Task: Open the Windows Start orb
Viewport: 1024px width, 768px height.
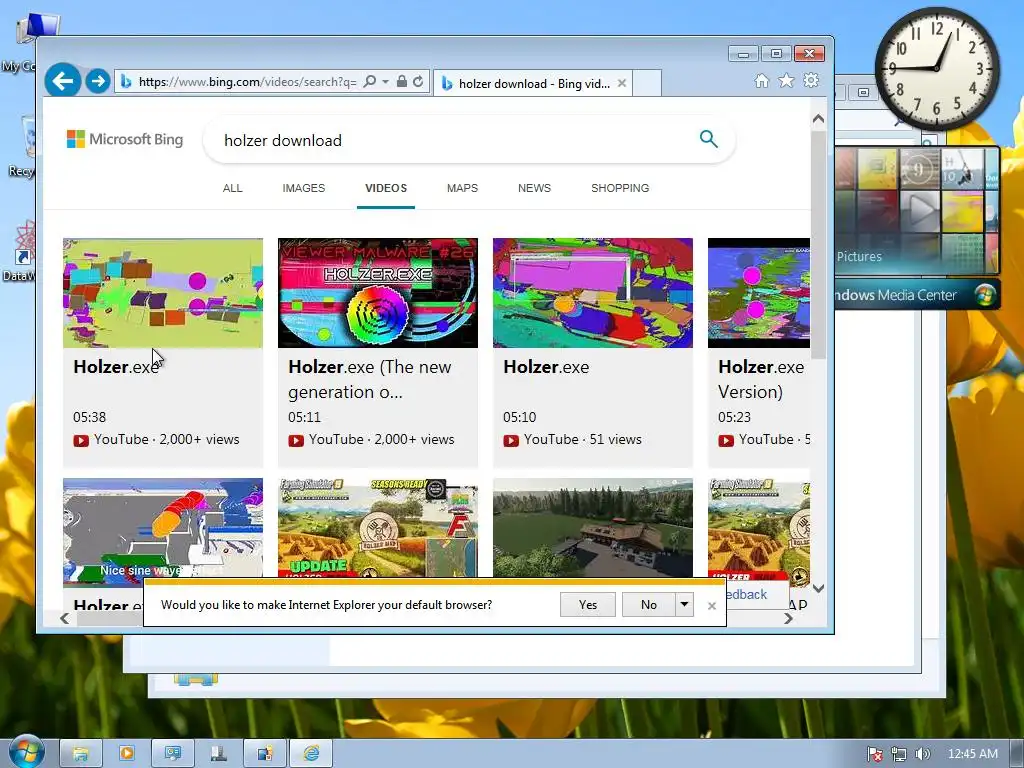Action: click(x=26, y=752)
